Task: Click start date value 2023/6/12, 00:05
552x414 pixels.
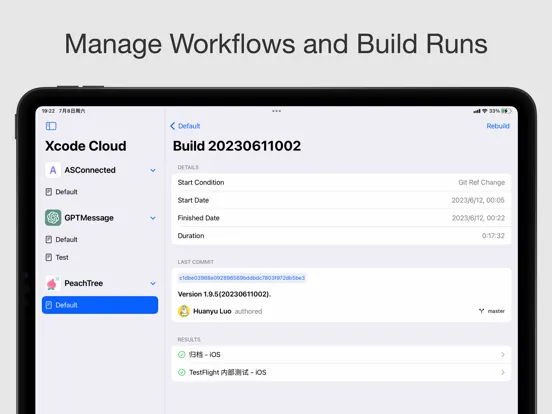Action: coord(478,200)
